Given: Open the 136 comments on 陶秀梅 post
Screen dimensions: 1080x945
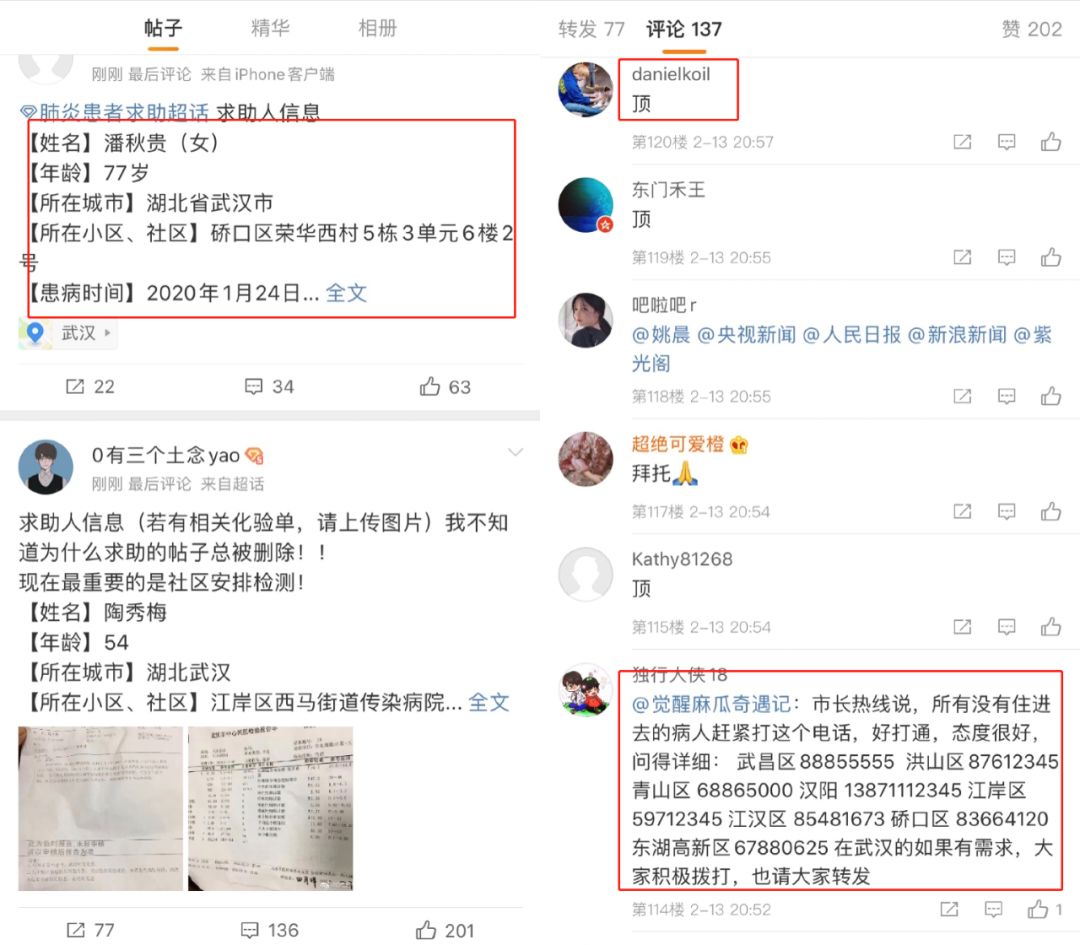Looking at the screenshot, I should [x=269, y=931].
